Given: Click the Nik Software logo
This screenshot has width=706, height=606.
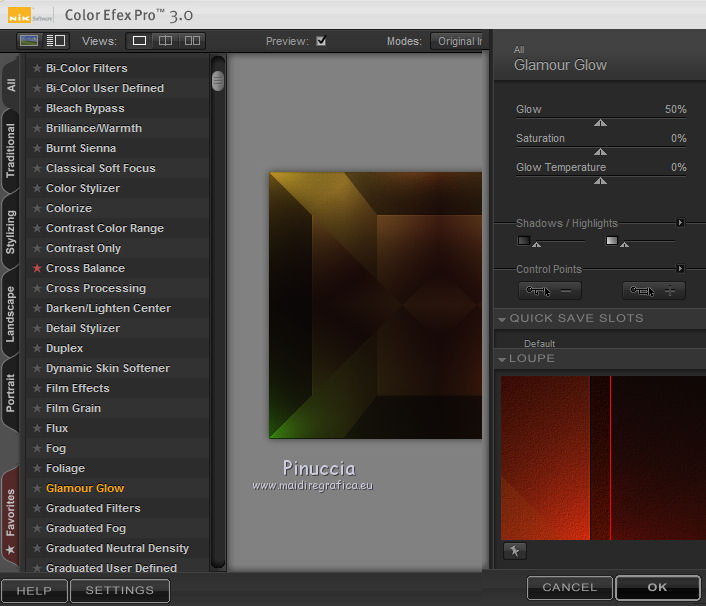Looking at the screenshot, I should pyautogui.click(x=29, y=15).
